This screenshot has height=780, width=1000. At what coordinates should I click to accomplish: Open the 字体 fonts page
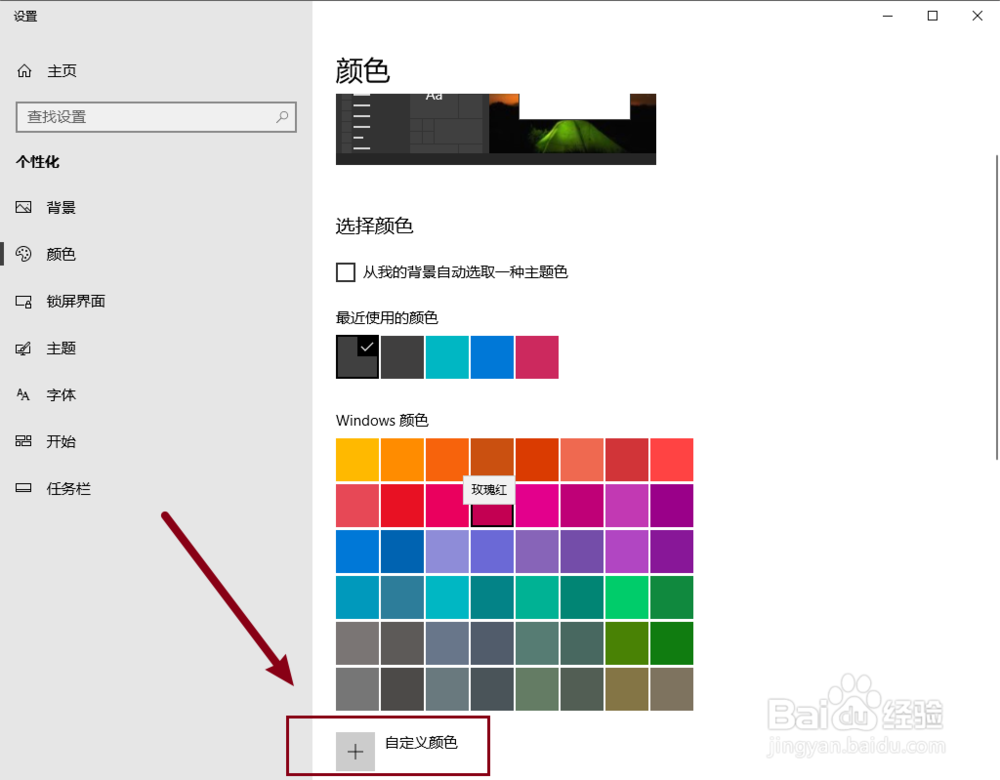pyautogui.click(x=46, y=395)
